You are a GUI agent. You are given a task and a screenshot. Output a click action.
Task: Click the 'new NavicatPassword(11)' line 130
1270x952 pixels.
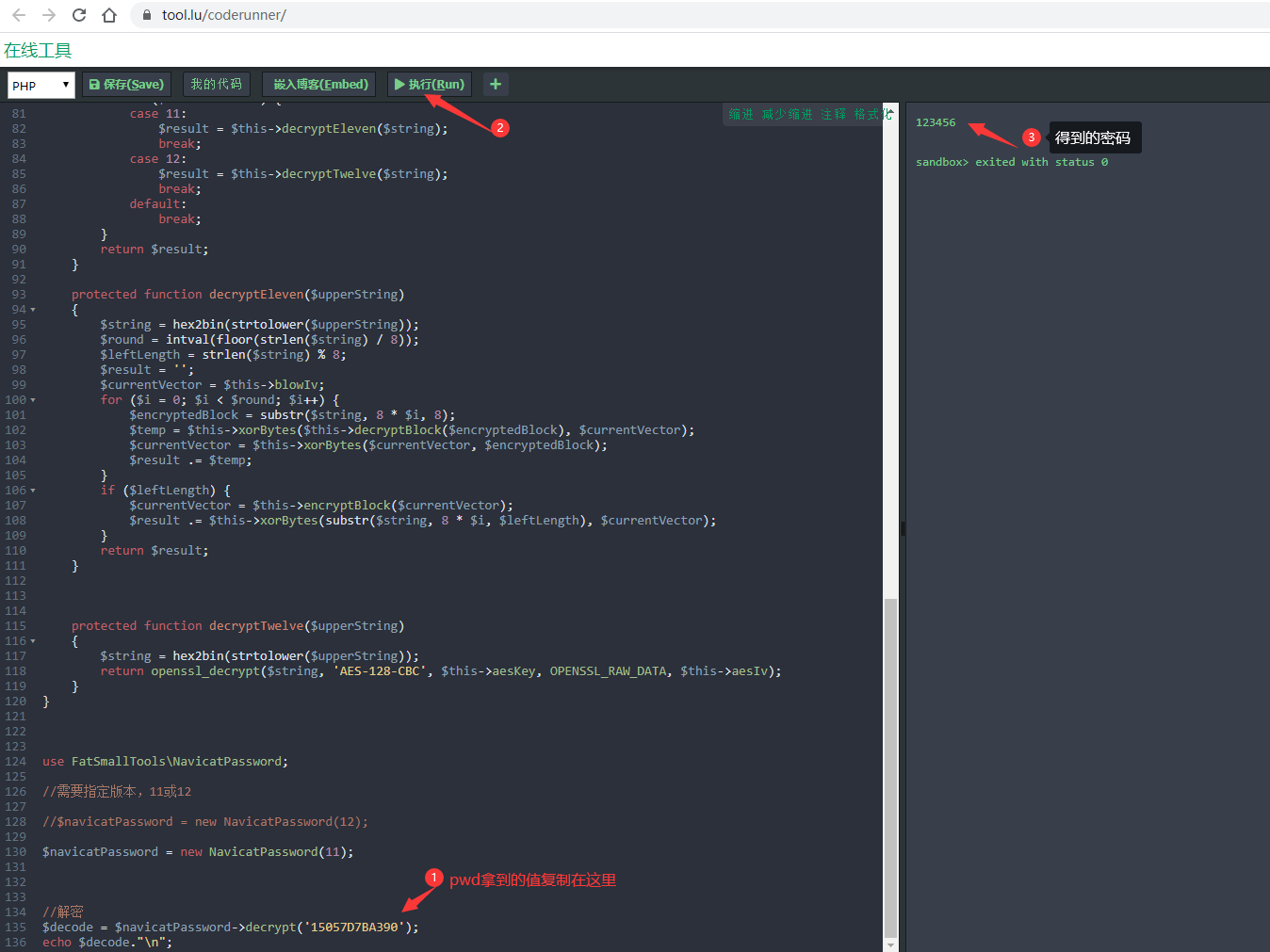click(x=198, y=852)
